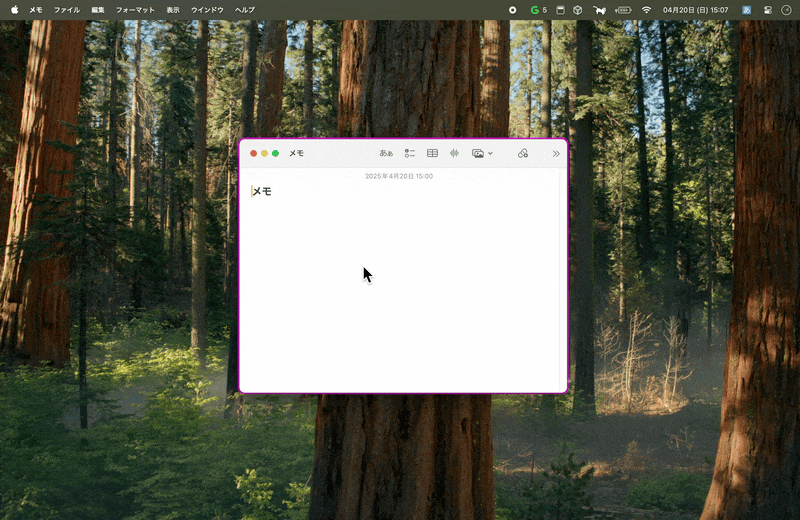The image size is (800, 520).
Task: Click the メモ window title label
Action: 296,153
